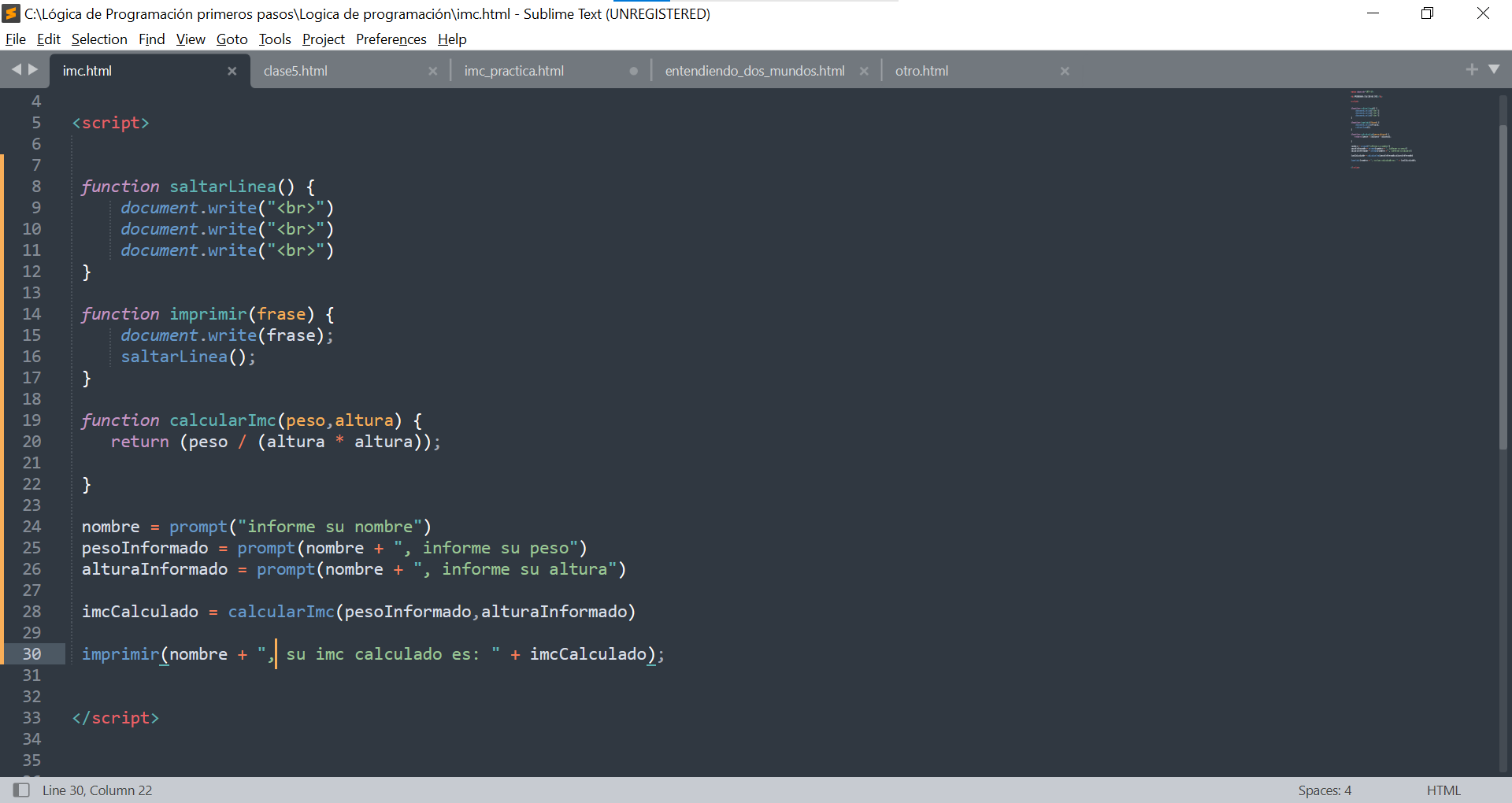1512x803 pixels.
Task: Open the Preferences menu
Action: (391, 39)
